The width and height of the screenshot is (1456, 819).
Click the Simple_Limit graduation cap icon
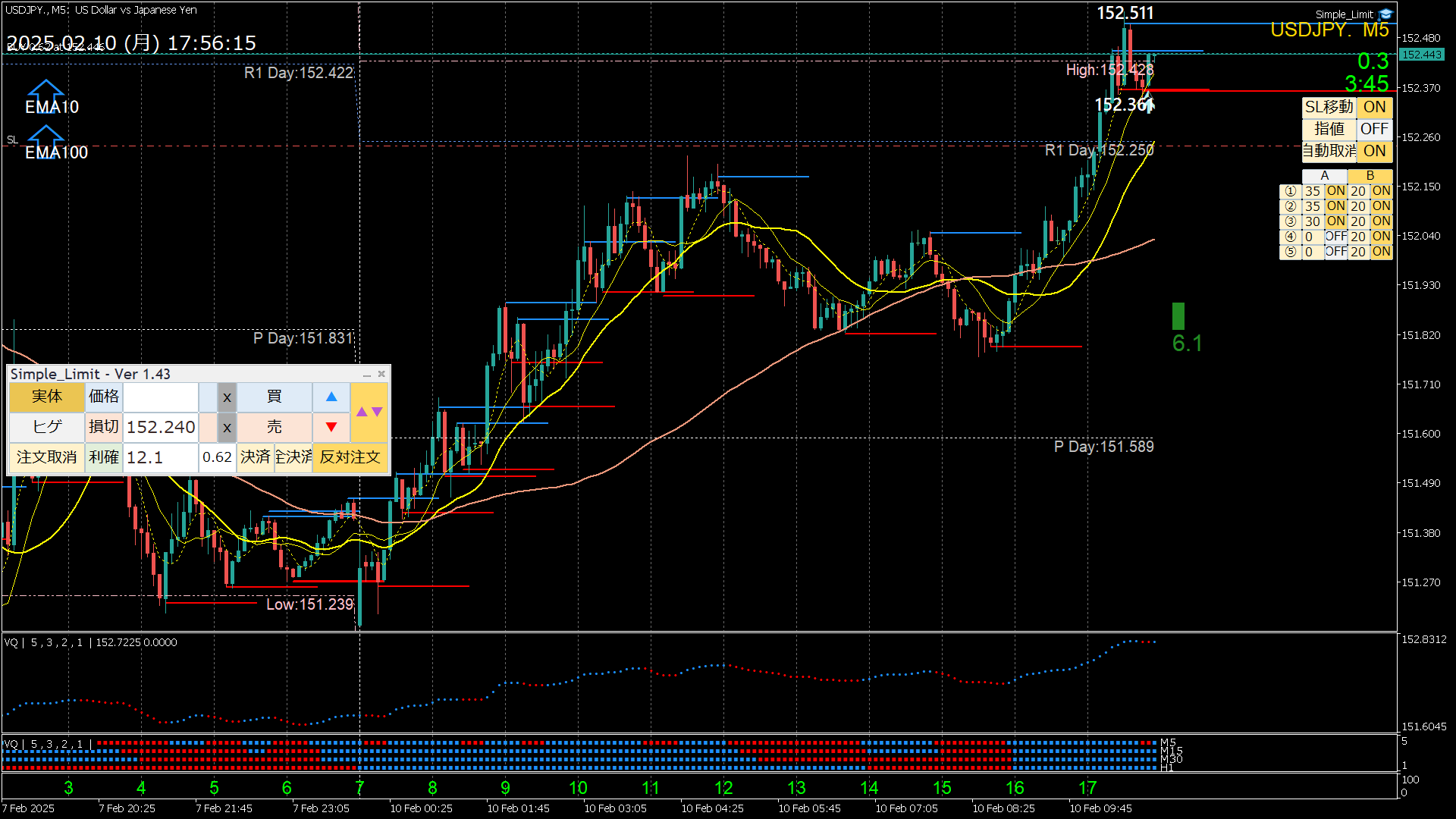pos(1386,14)
